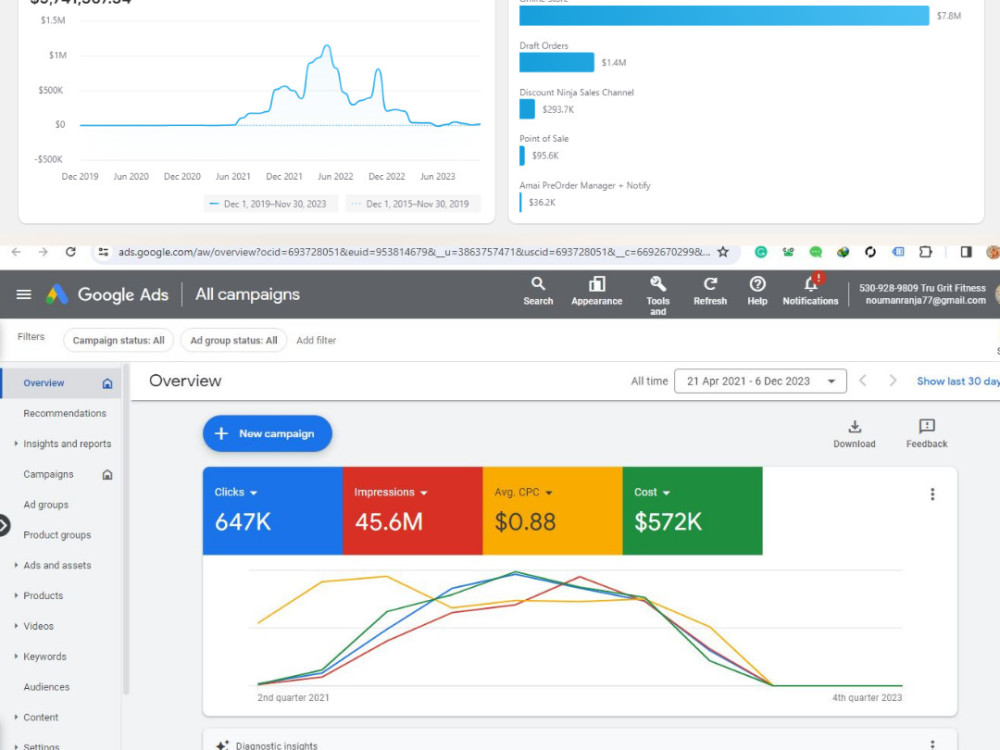Open Recommendations in the sidebar
The height and width of the screenshot is (750, 1000).
click(x=65, y=413)
